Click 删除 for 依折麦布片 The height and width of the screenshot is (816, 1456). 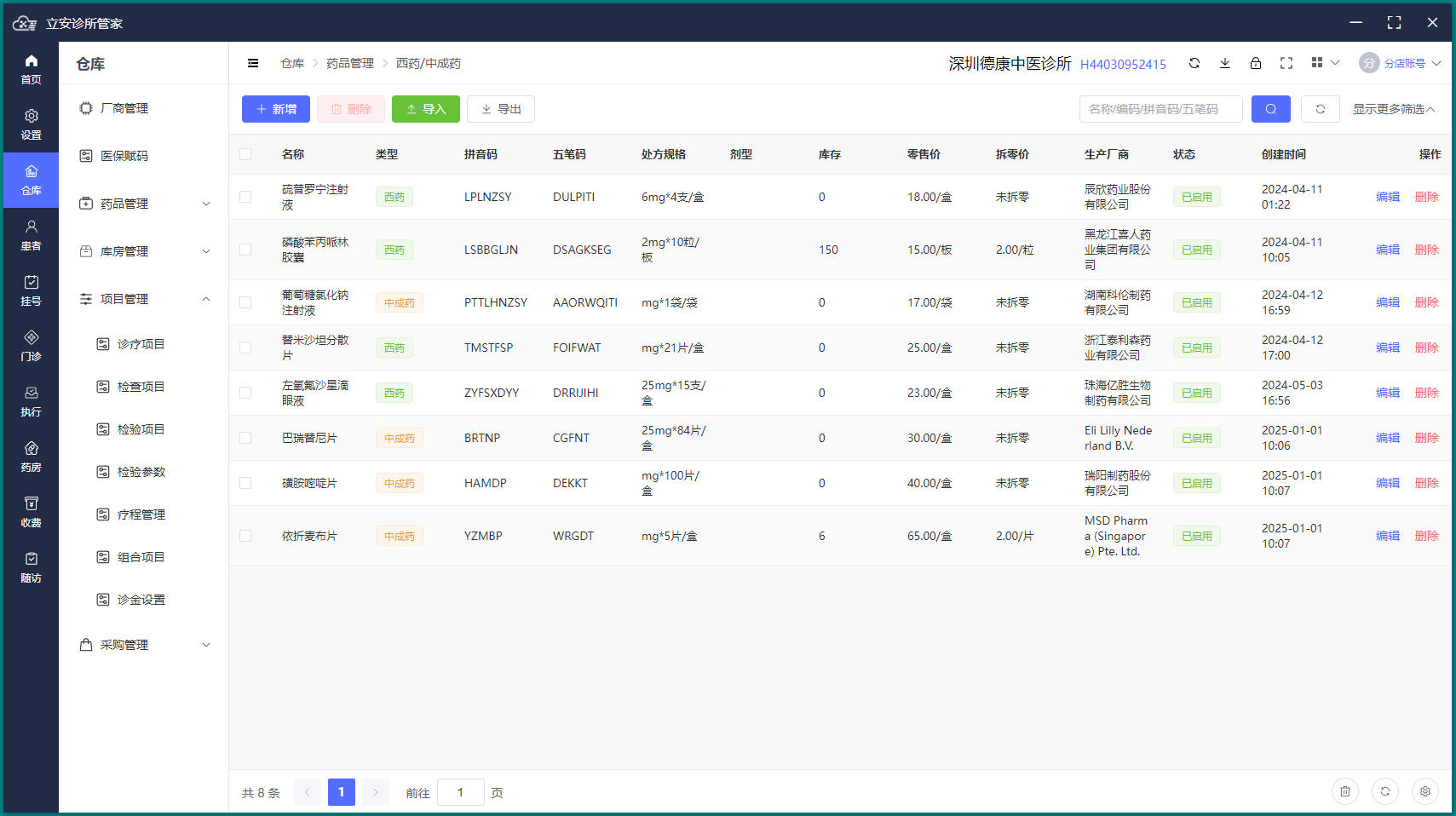pos(1427,536)
